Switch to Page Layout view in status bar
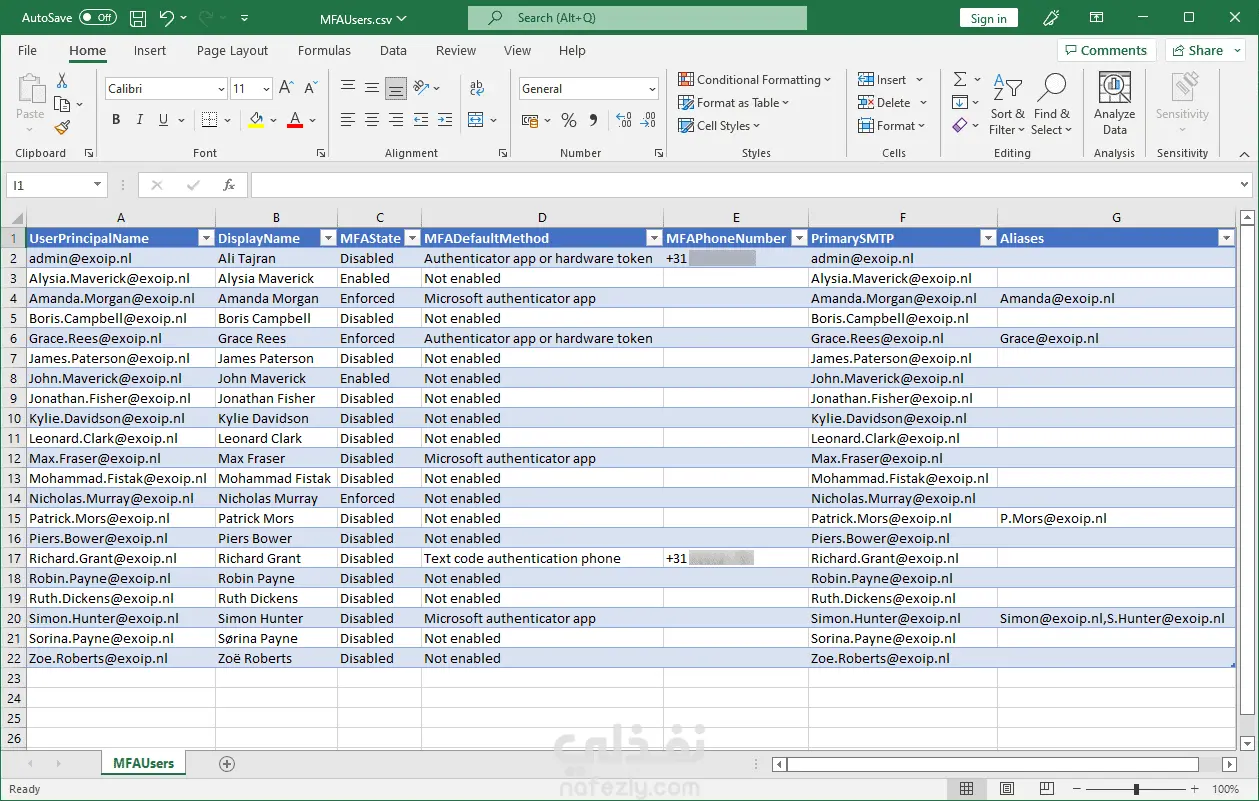Screen dimensions: 1259x801 click(x=1009, y=789)
